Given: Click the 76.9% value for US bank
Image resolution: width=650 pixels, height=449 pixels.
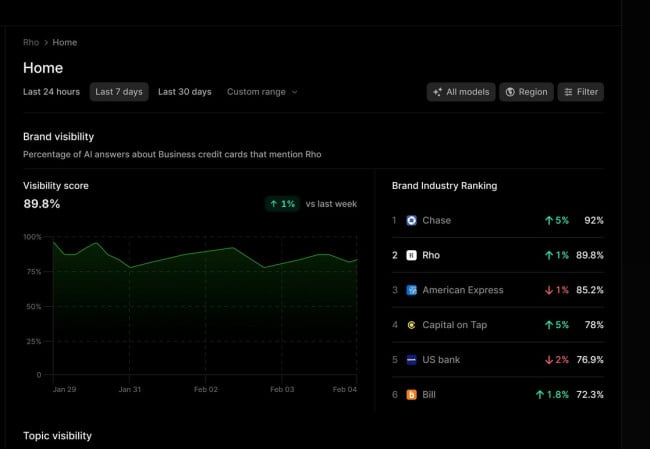Looking at the screenshot, I should [x=590, y=359].
